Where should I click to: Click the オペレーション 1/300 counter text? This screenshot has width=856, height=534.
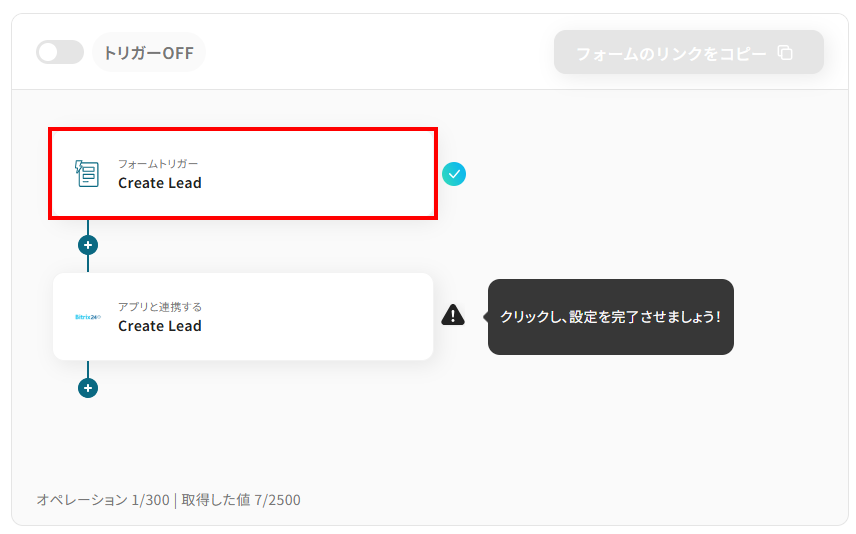(x=103, y=500)
